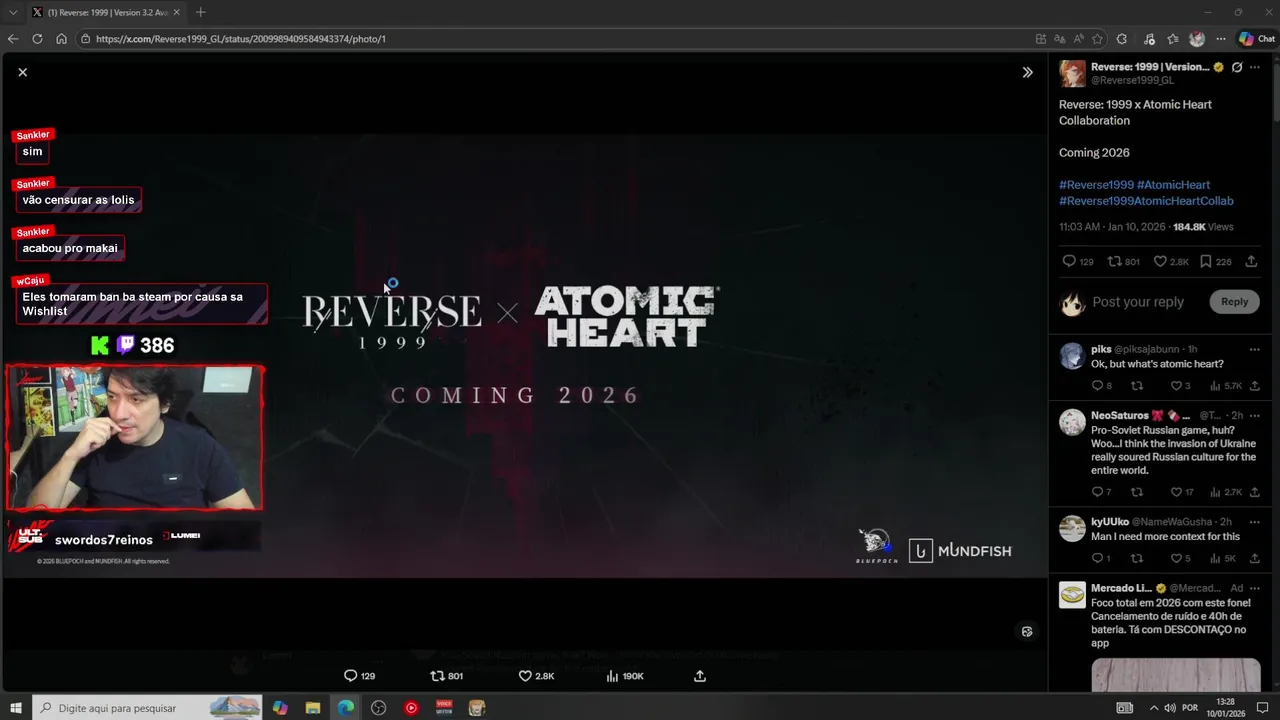
Task: Like the kyUUko reply
Action: tap(1175, 558)
